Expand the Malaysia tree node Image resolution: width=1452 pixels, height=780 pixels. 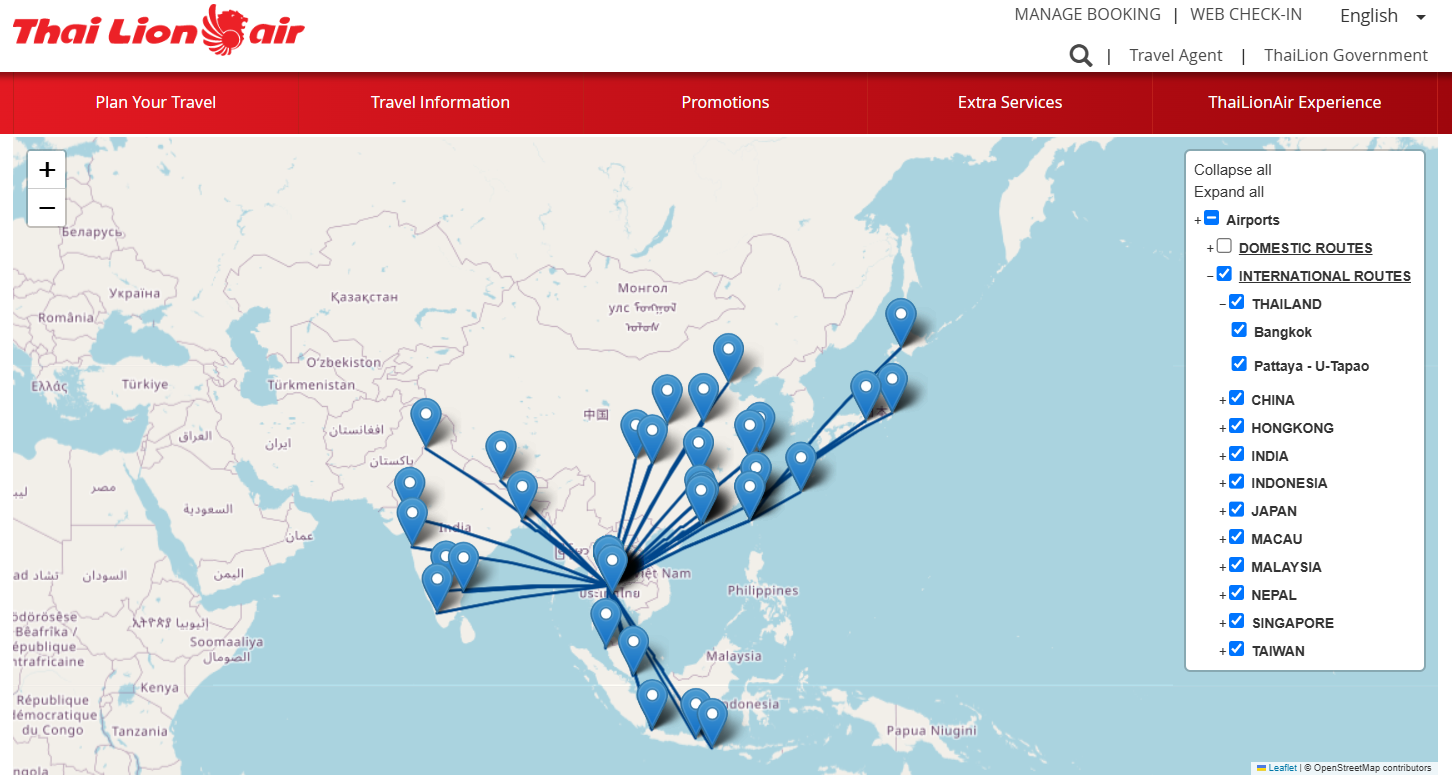[1223, 567]
